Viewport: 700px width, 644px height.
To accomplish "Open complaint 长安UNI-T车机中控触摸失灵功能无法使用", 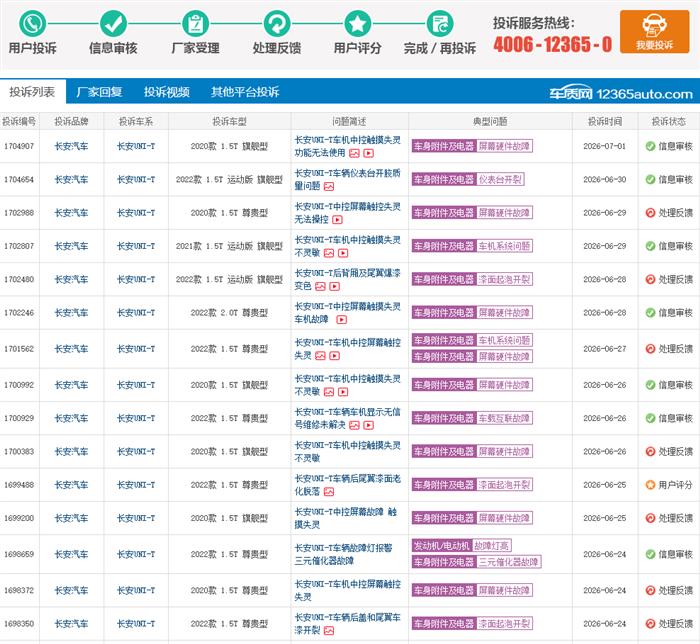I will pyautogui.click(x=347, y=146).
